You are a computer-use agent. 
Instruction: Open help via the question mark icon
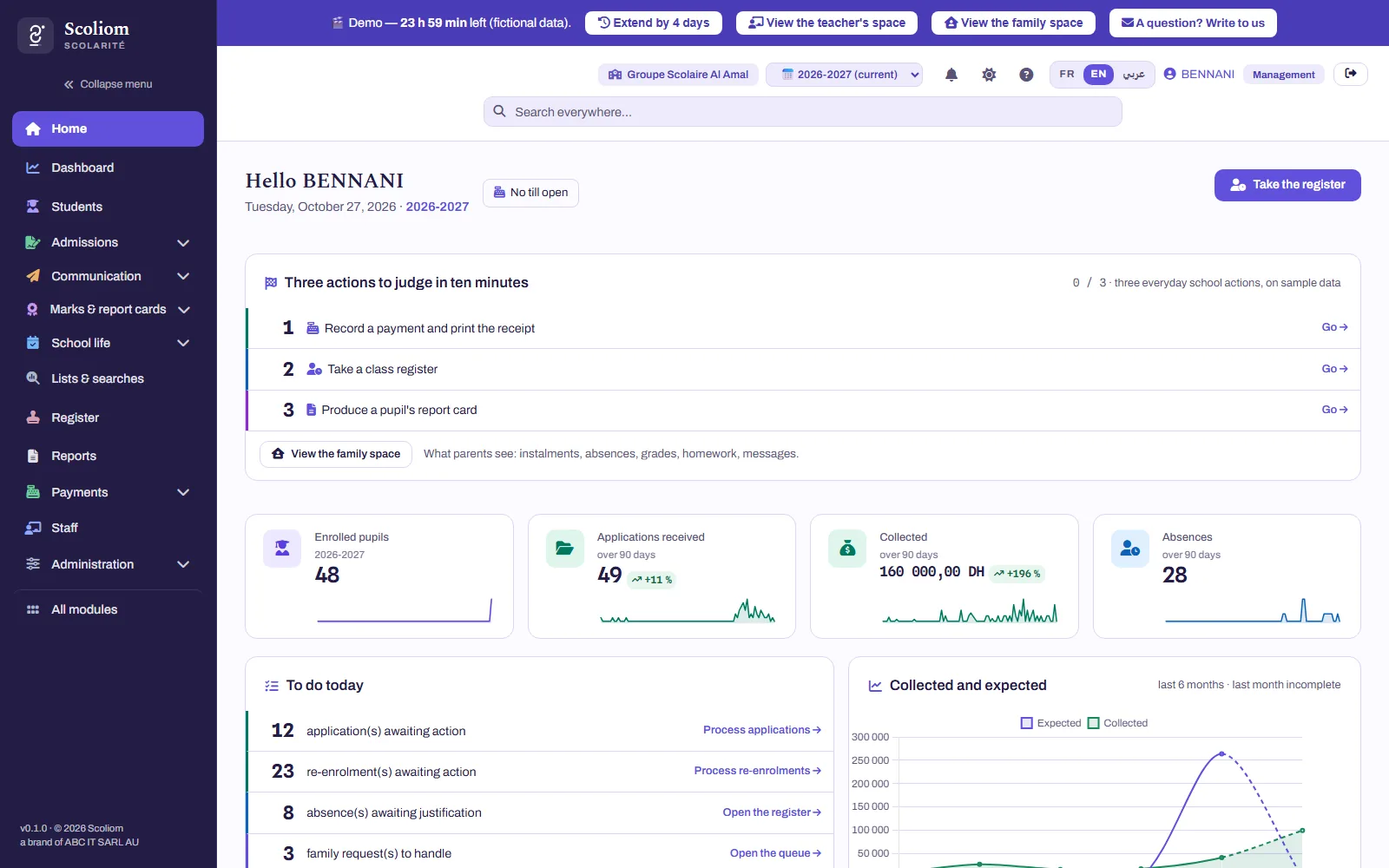[1026, 75]
